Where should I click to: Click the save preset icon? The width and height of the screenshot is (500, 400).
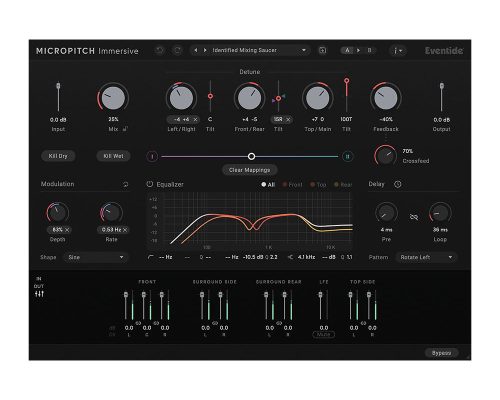(322, 50)
